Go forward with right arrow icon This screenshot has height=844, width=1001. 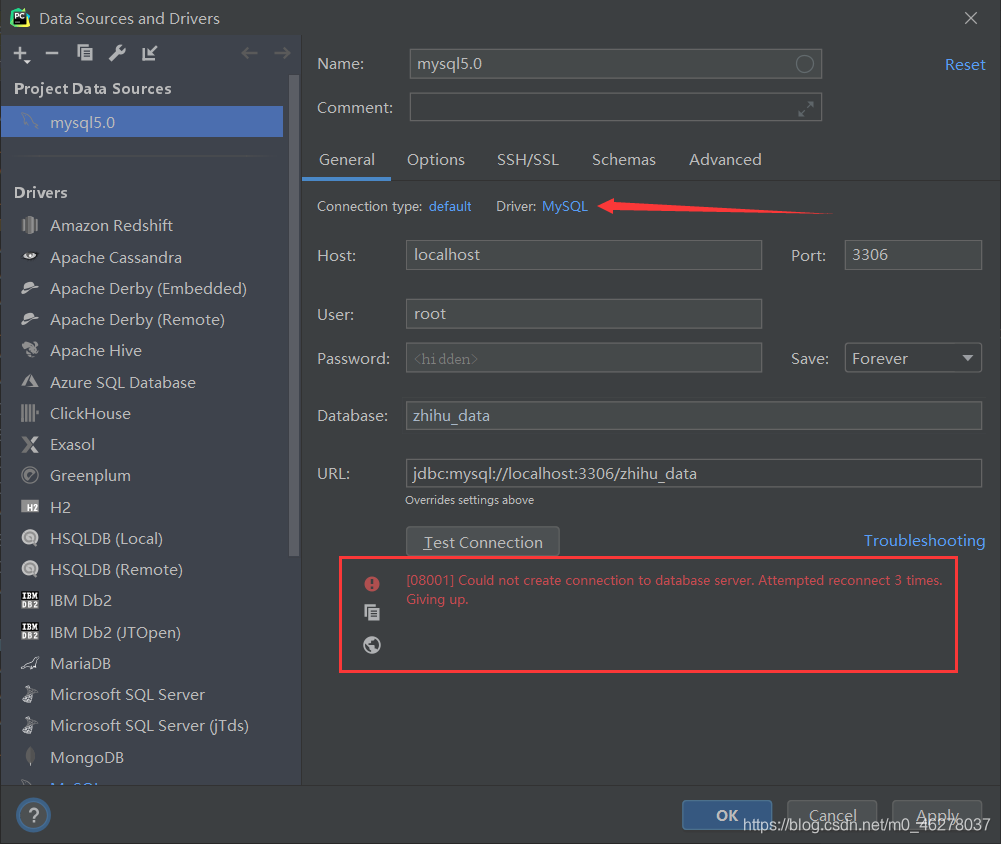click(x=282, y=53)
